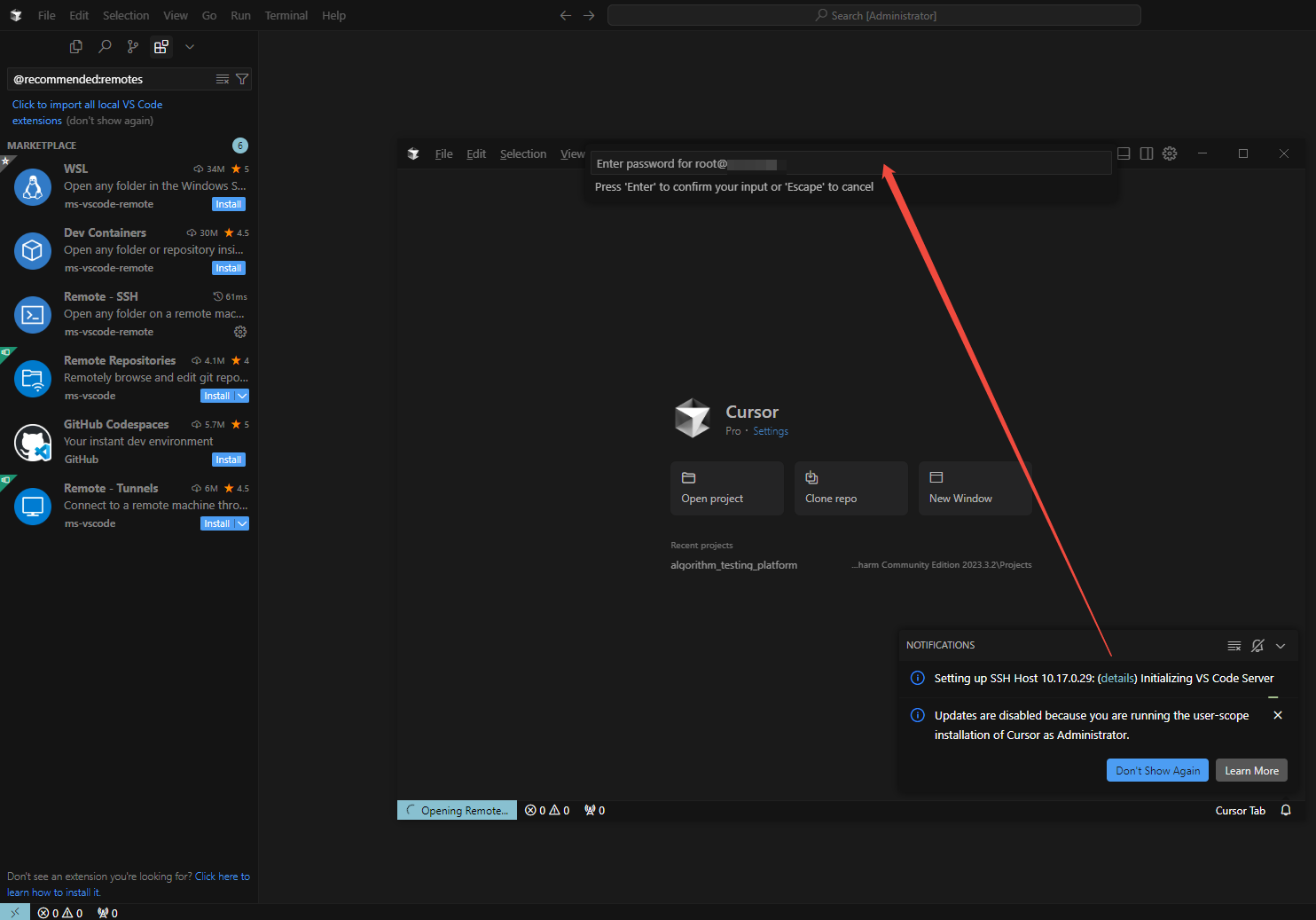
Task: Open Remote - SSH manage gear icon
Action: point(240,332)
